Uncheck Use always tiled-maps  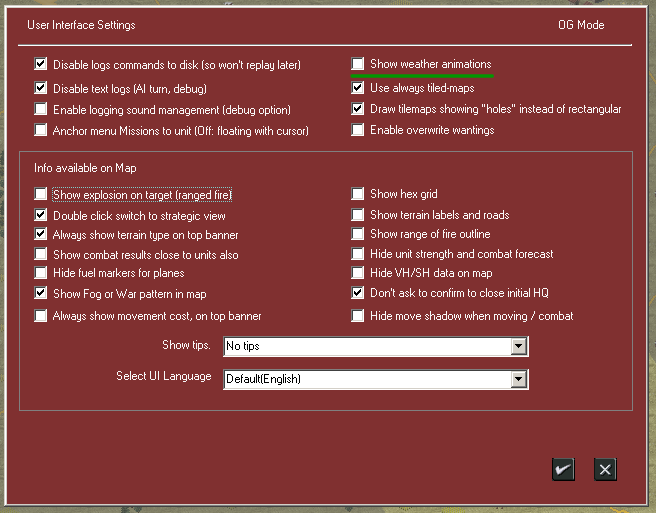tap(358, 87)
